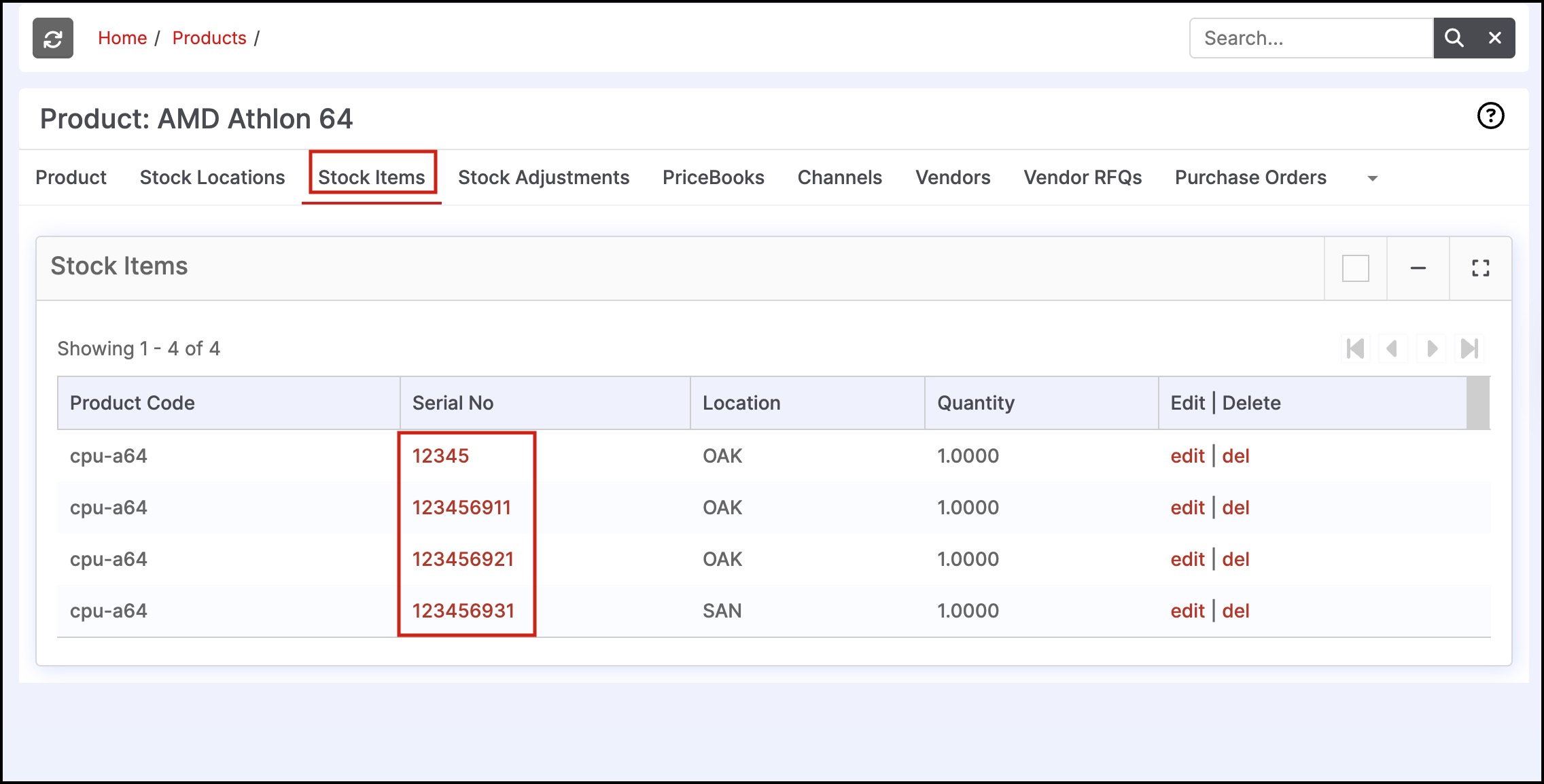The image size is (1544, 784).
Task: Go to last page of results
Action: point(1469,349)
